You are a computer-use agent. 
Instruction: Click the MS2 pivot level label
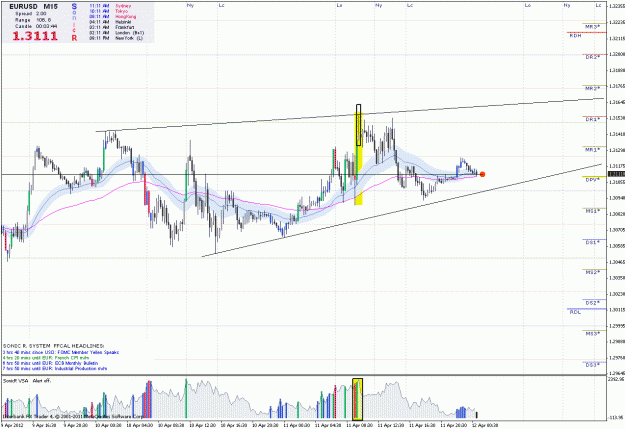click(x=592, y=272)
